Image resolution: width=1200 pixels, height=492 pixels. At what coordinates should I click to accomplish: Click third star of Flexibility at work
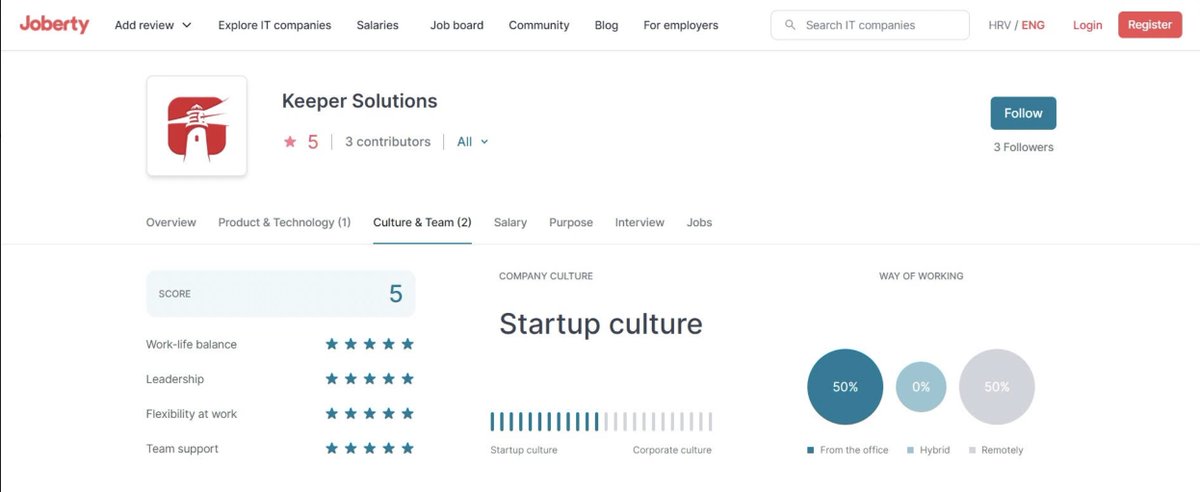(x=370, y=414)
